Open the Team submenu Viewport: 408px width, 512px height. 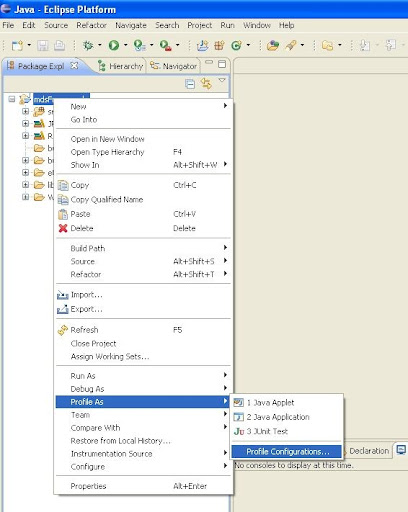tap(143, 415)
